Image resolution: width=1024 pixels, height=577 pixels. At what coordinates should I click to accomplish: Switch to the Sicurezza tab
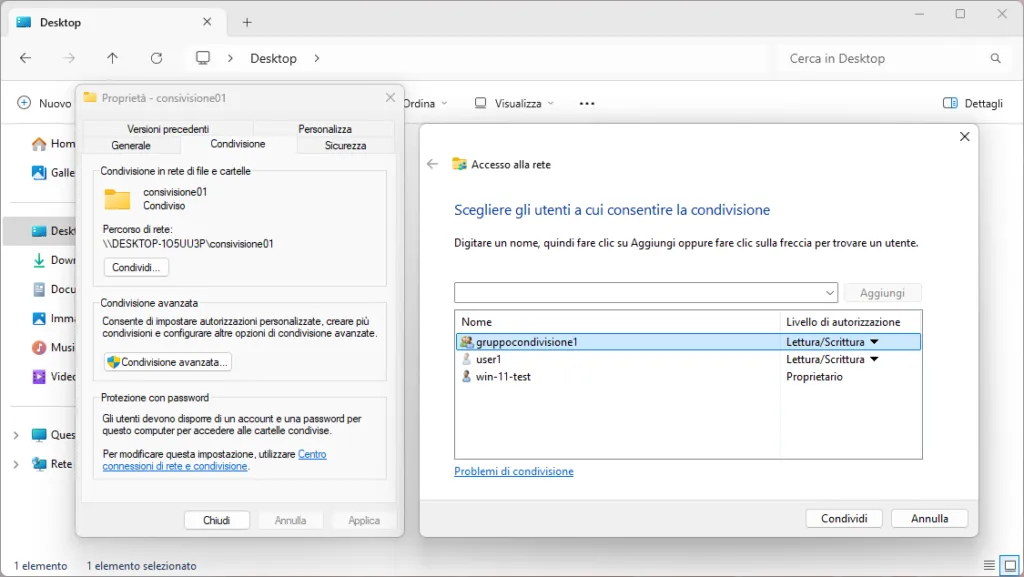tap(345, 145)
